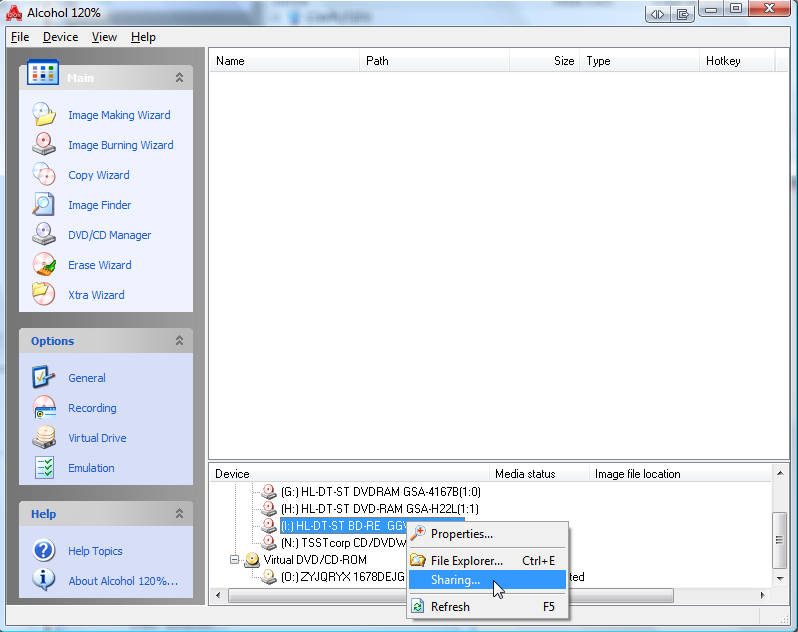Click device list horizontal scrollbar right arrow
The height and width of the screenshot is (632, 798).
point(762,595)
